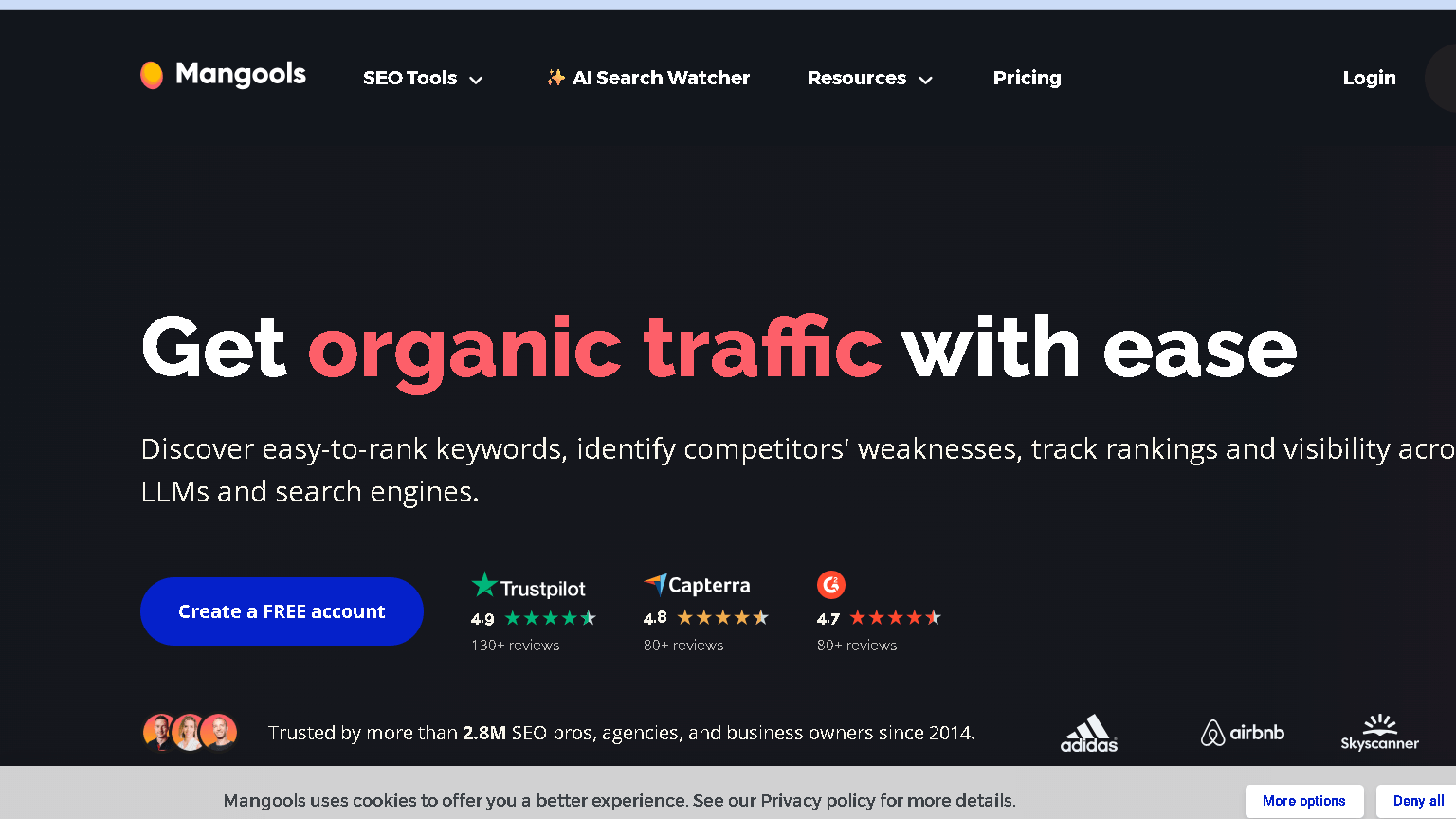Select the airbnb logo
Viewport: 1456px width, 819px height.
click(x=1242, y=732)
